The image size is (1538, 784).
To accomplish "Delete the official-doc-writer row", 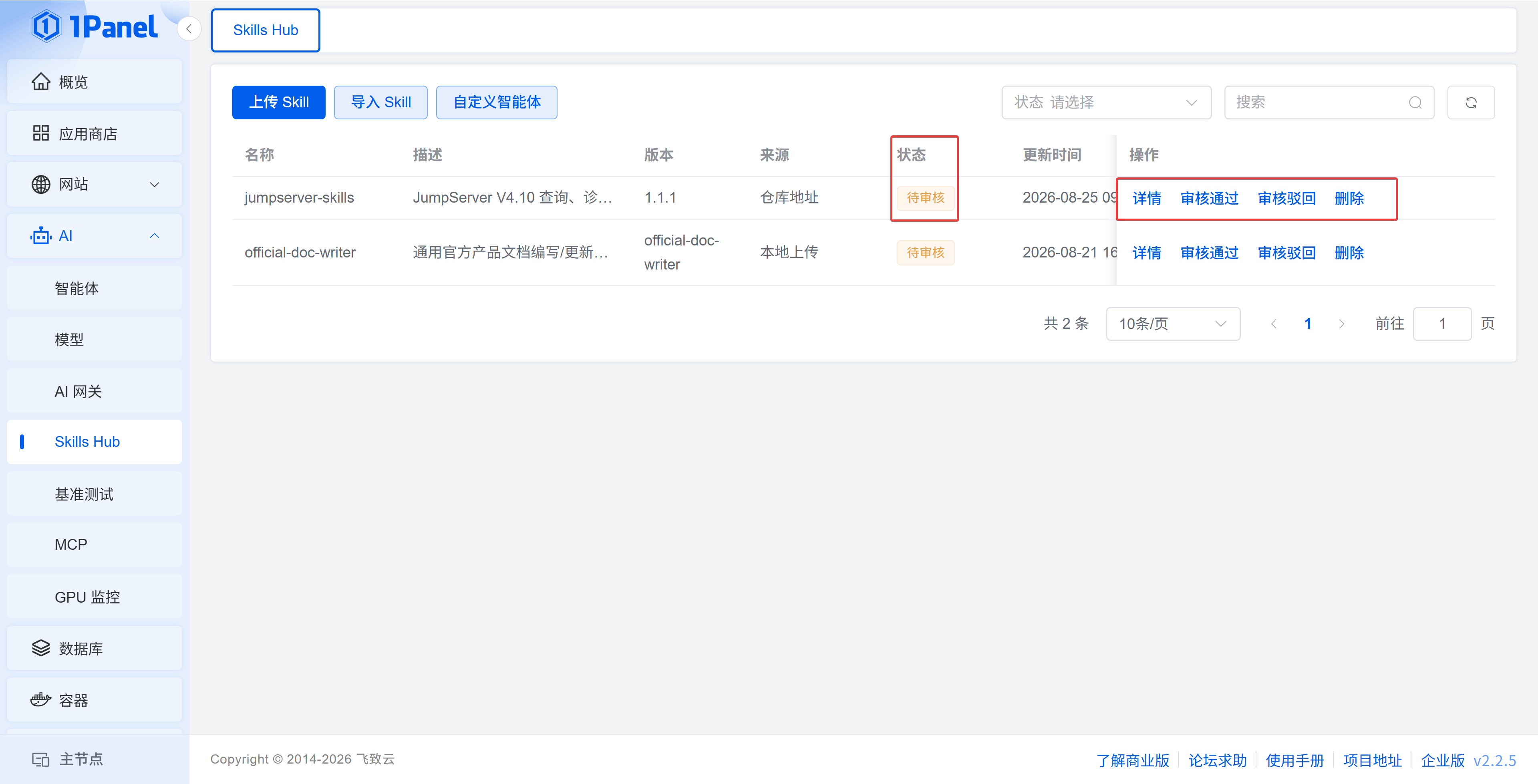I will pyautogui.click(x=1349, y=253).
